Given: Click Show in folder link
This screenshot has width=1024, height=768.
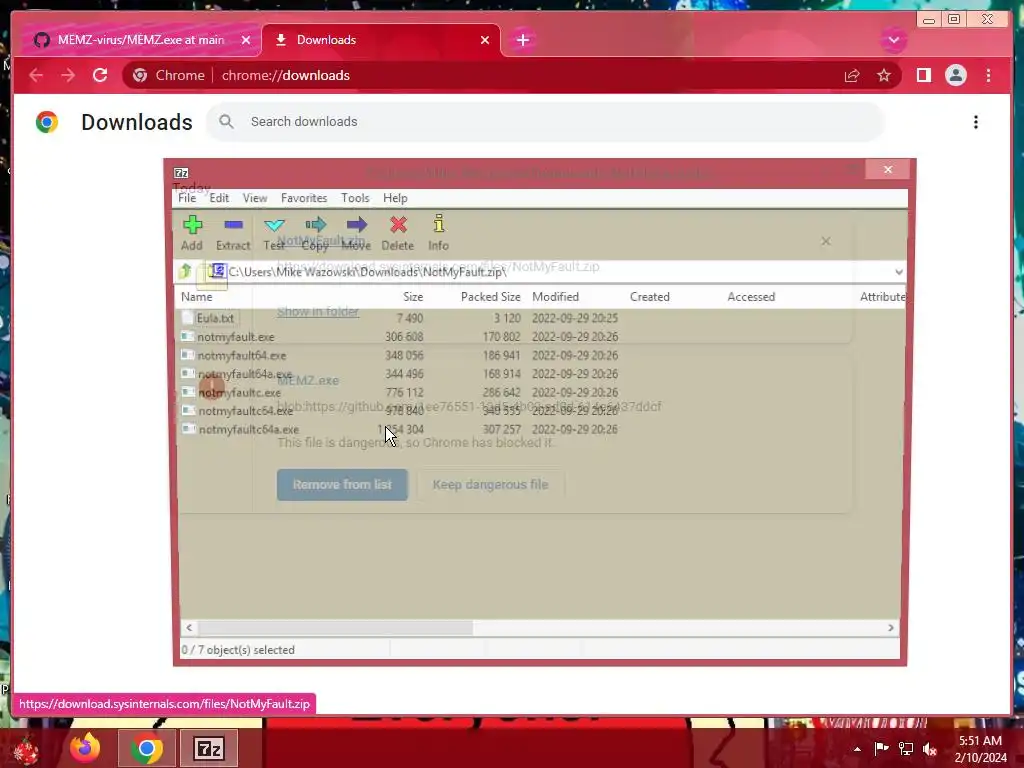Looking at the screenshot, I should 318,312.
